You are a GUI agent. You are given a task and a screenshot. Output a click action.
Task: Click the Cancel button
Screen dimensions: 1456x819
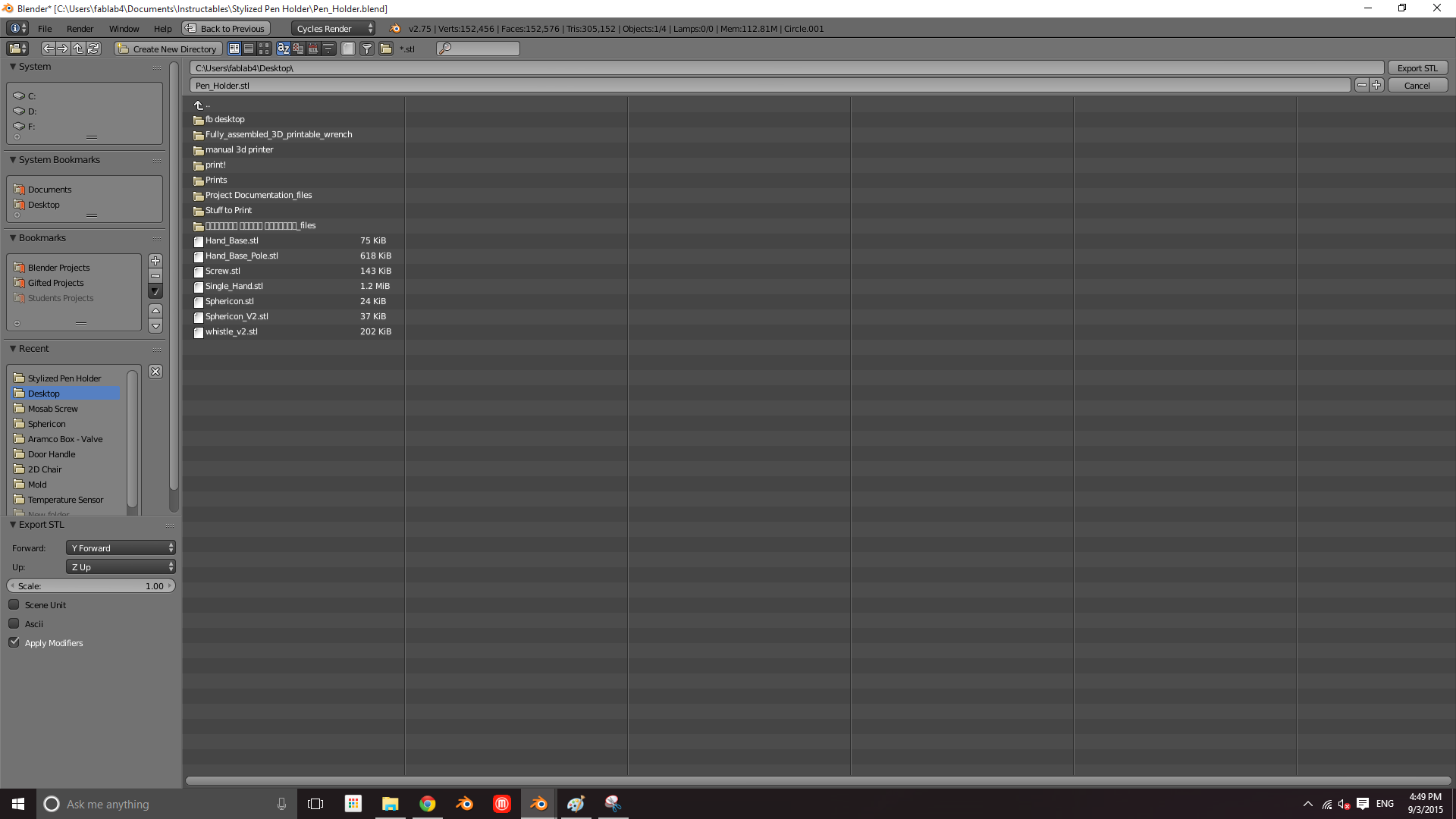point(1417,85)
